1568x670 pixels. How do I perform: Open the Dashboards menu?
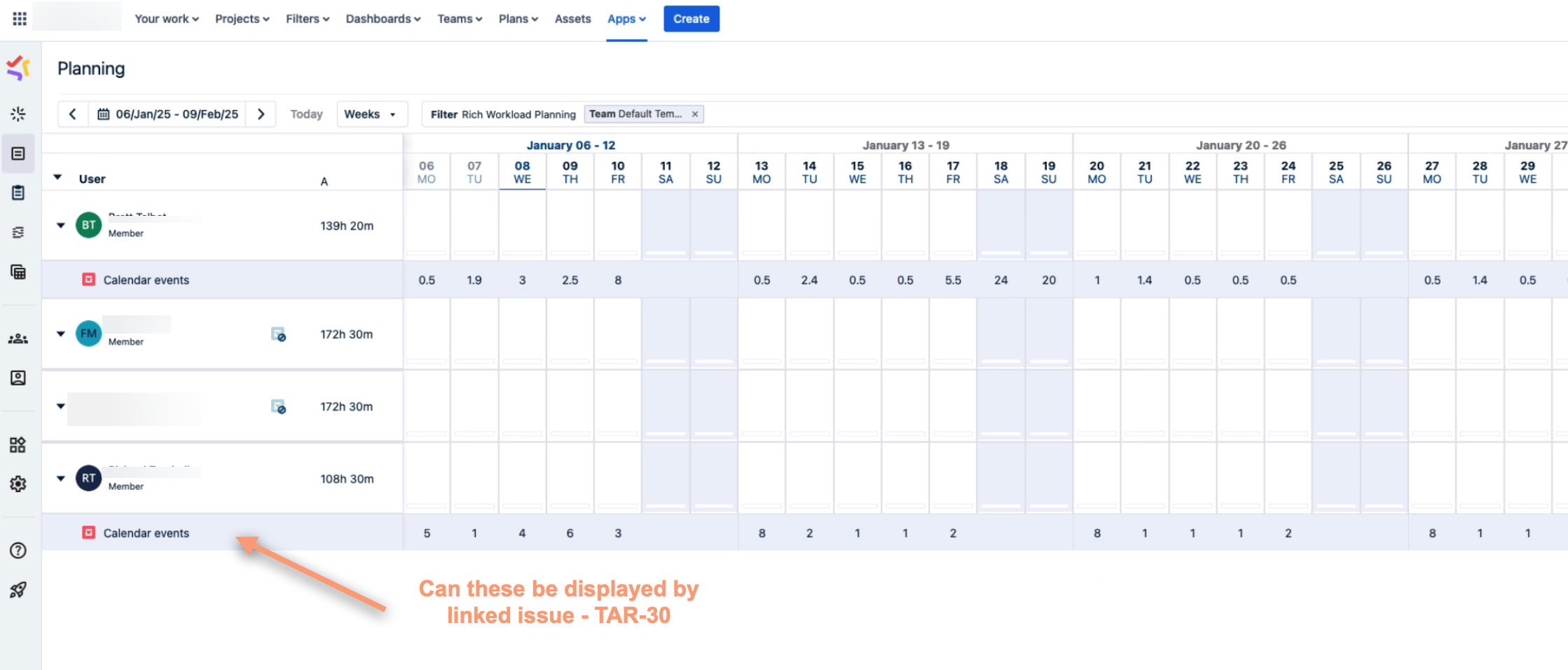coord(383,19)
